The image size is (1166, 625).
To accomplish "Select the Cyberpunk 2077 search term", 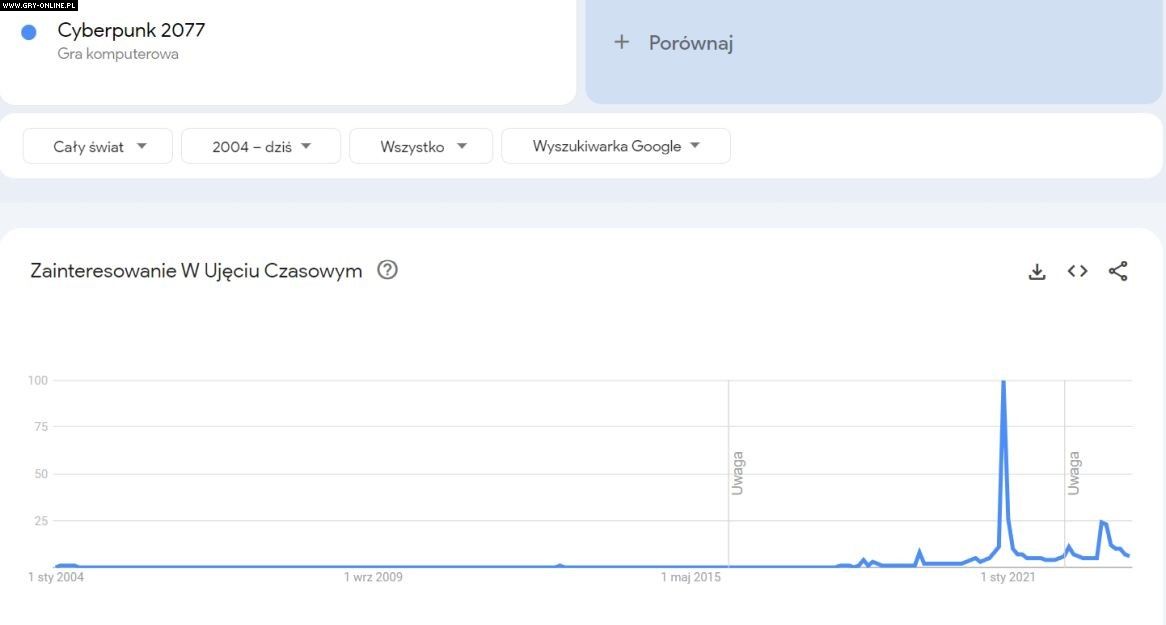I will coord(131,30).
